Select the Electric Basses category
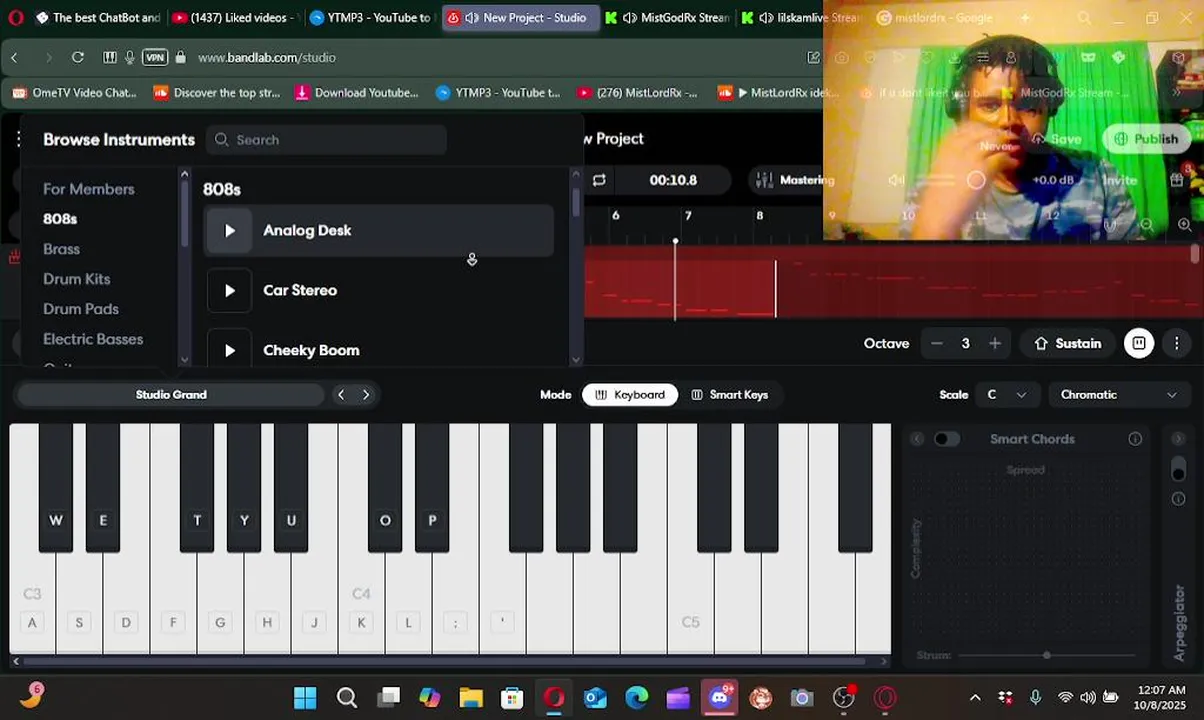 pyautogui.click(x=93, y=339)
